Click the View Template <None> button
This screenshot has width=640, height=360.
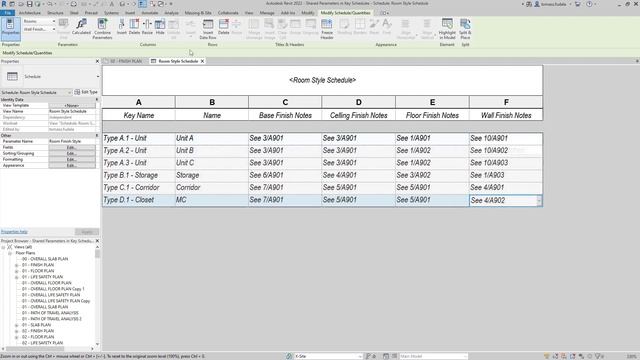coord(72,105)
